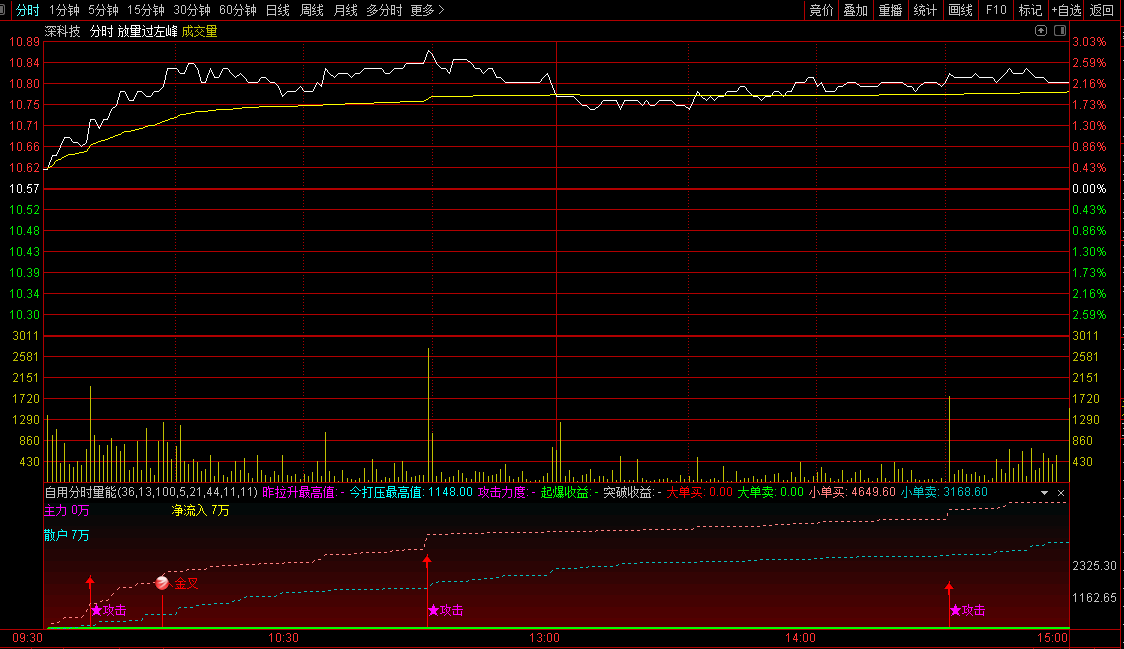
Task: Open the 多分时 multi-day intraday view
Action: [x=384, y=10]
